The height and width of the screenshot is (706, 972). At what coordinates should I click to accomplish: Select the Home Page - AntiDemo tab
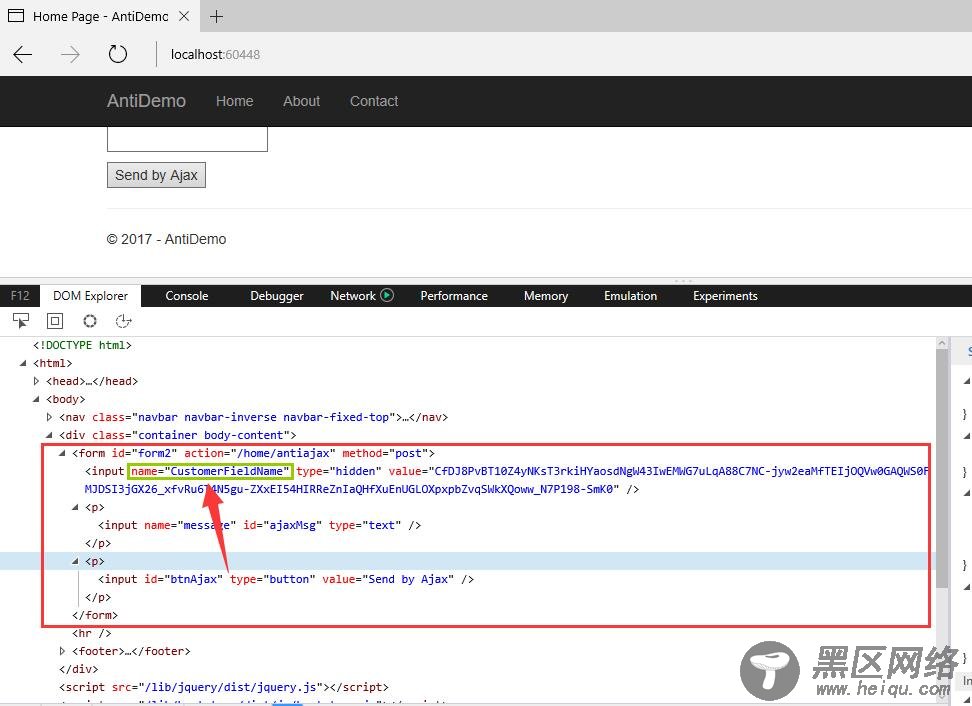click(x=99, y=16)
